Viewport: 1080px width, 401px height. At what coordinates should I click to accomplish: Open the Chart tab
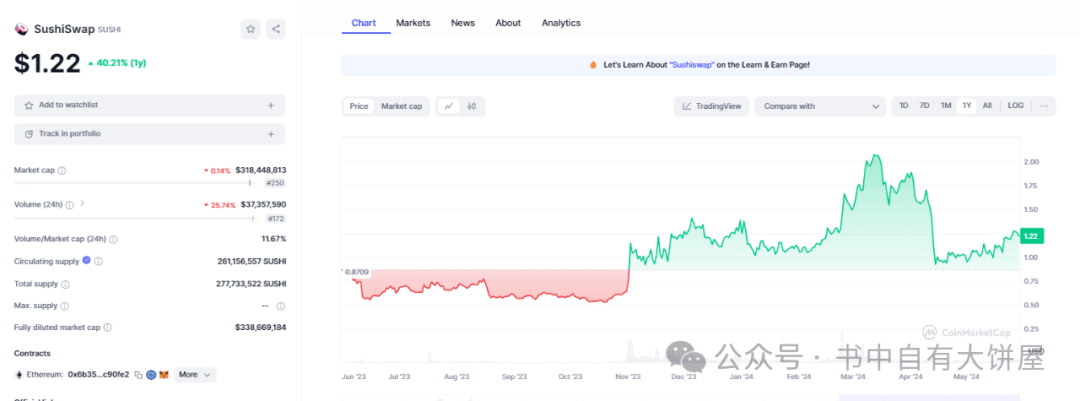tap(363, 23)
